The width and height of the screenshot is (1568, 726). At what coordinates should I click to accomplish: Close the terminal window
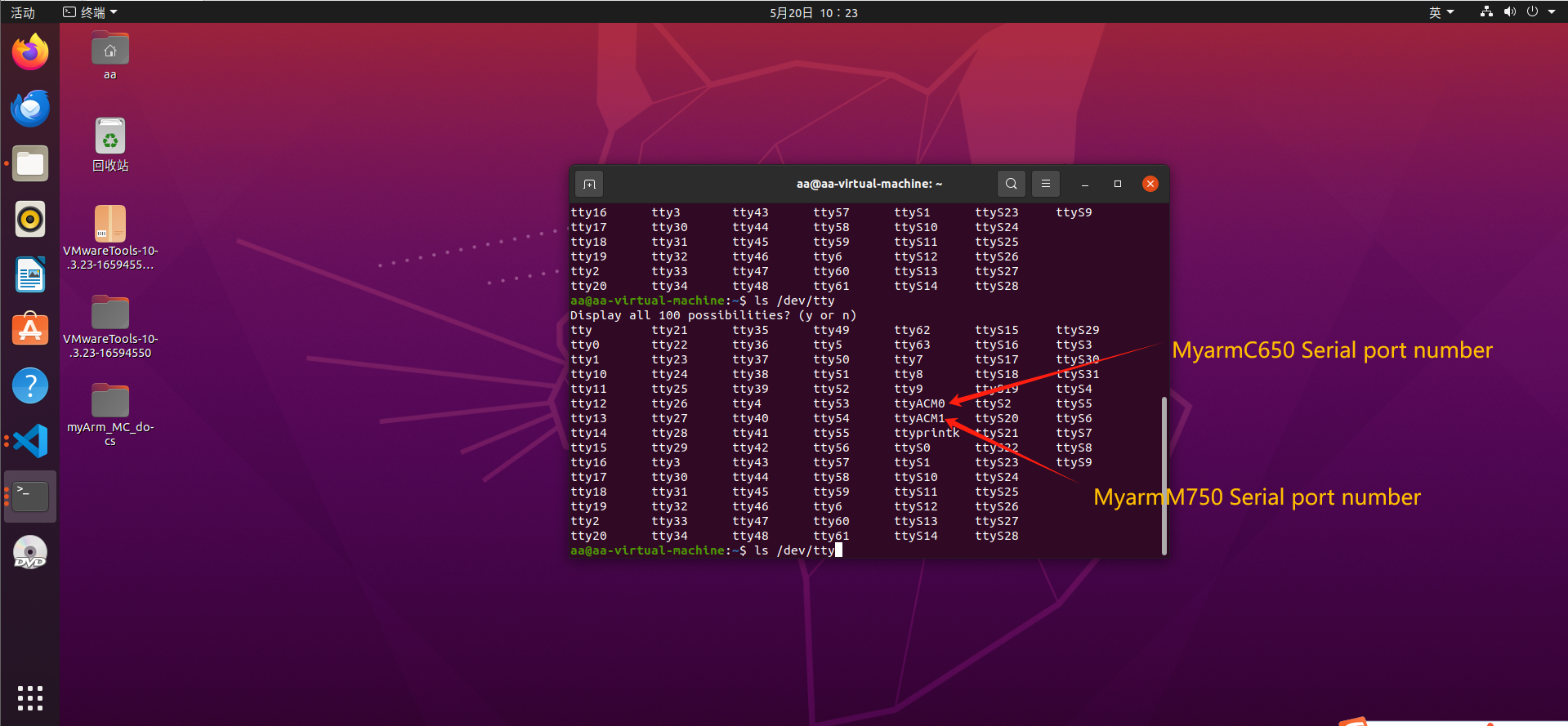[x=1150, y=184]
